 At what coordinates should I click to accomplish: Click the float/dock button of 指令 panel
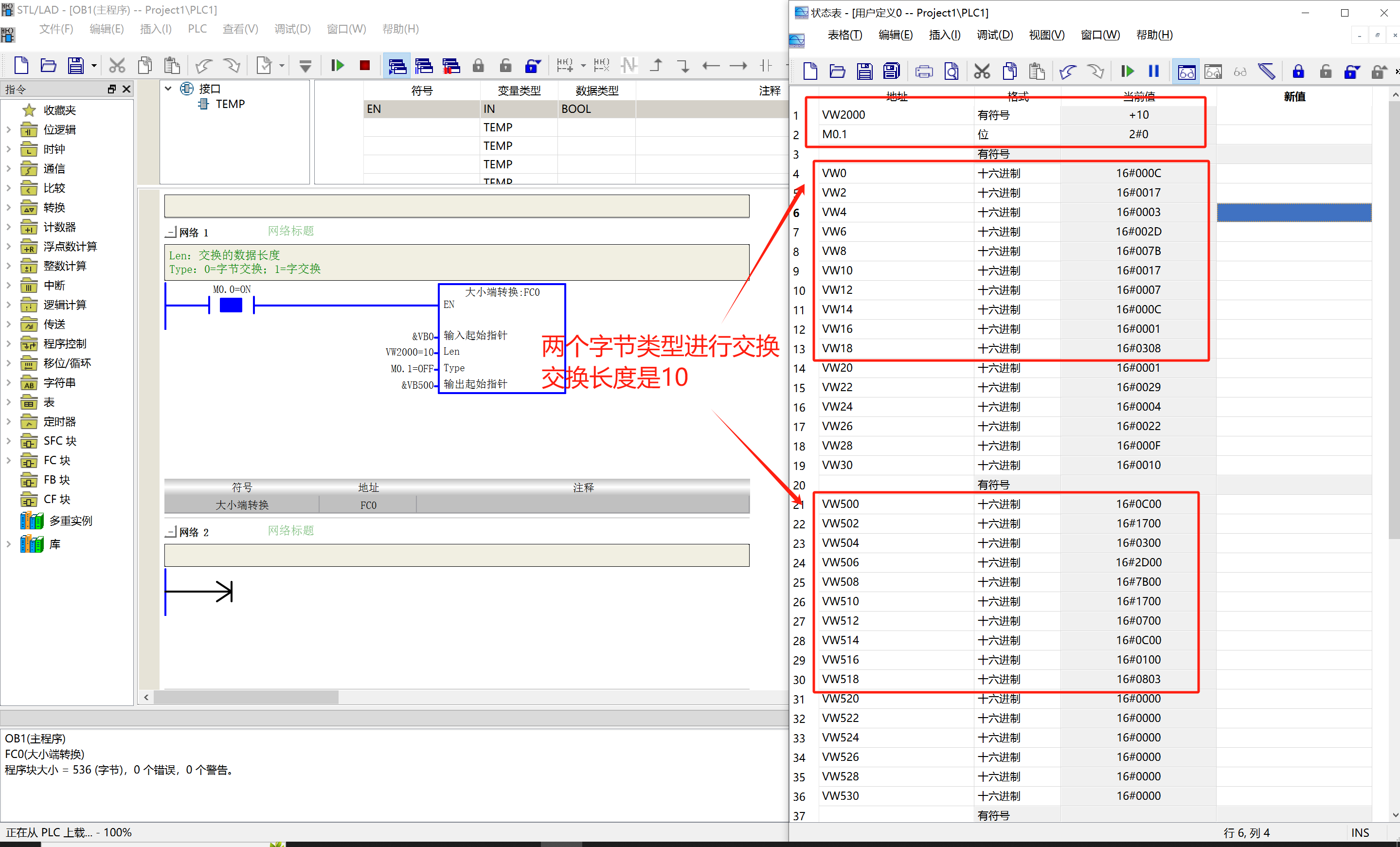(111, 89)
